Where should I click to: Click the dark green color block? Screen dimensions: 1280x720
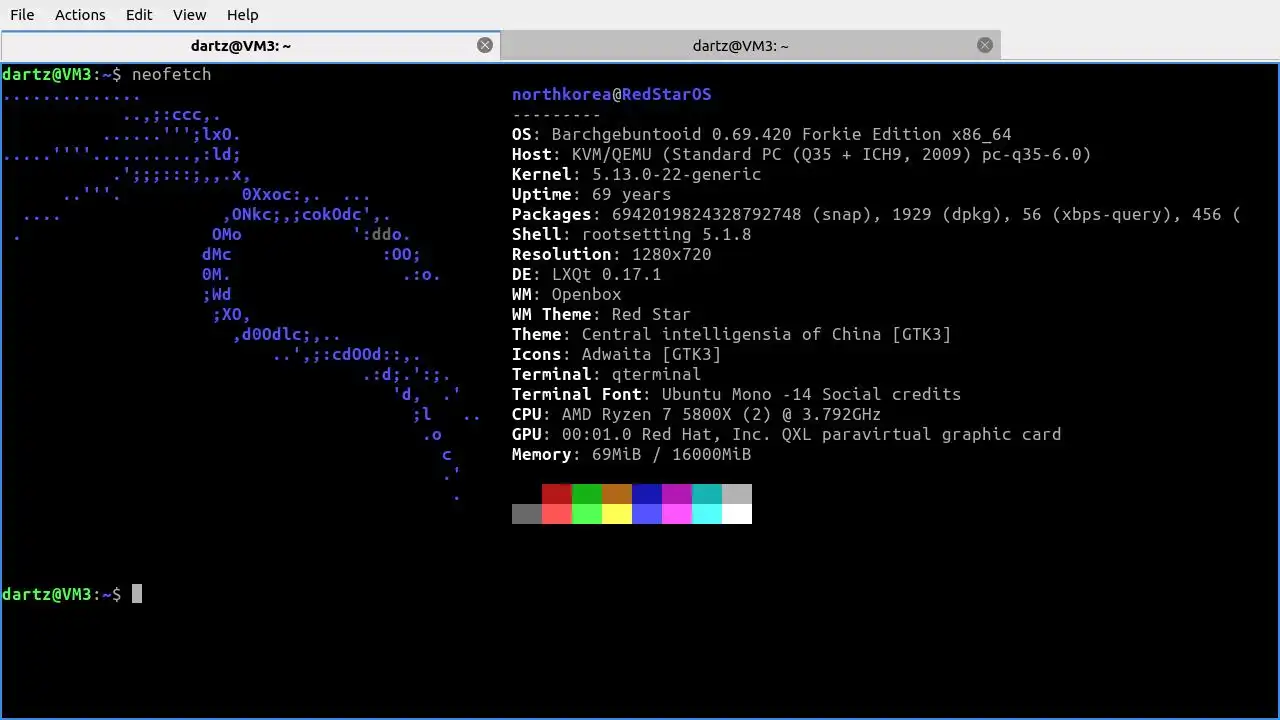click(x=587, y=494)
